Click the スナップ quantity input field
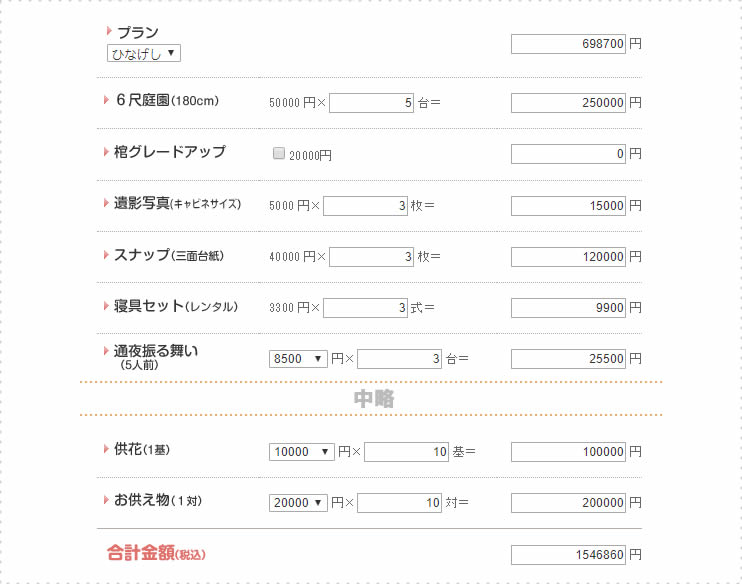The width and height of the screenshot is (742, 584). pos(371,257)
